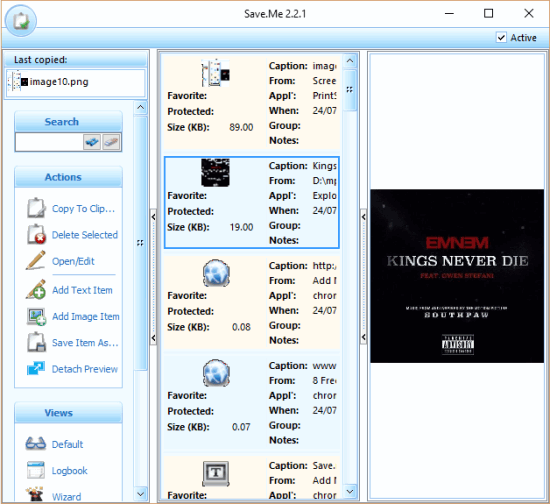
Task: Click the Last copied header
Action: [75, 60]
